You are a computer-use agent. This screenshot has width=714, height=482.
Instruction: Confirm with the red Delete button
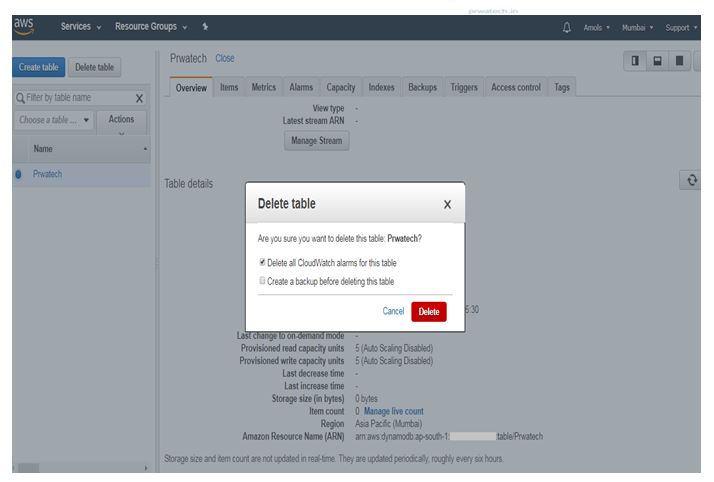tap(428, 312)
